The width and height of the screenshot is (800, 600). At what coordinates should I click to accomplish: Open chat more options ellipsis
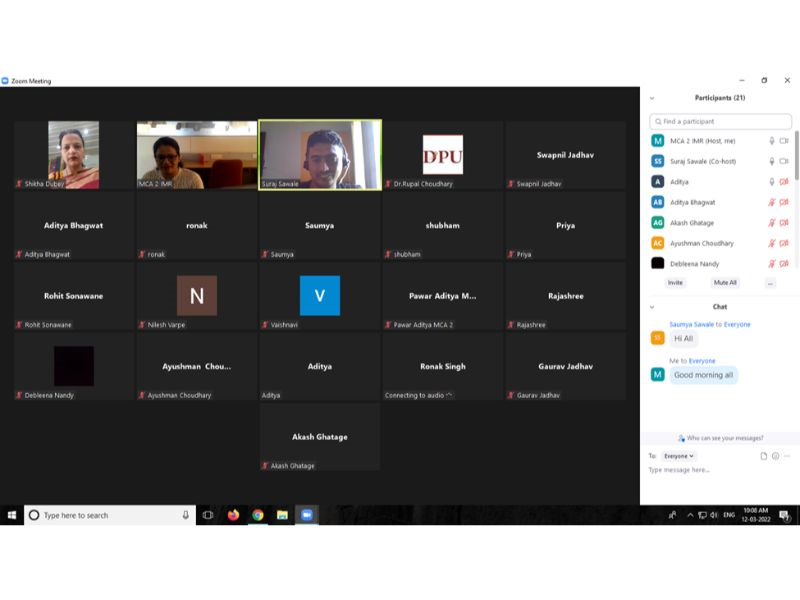tap(787, 456)
